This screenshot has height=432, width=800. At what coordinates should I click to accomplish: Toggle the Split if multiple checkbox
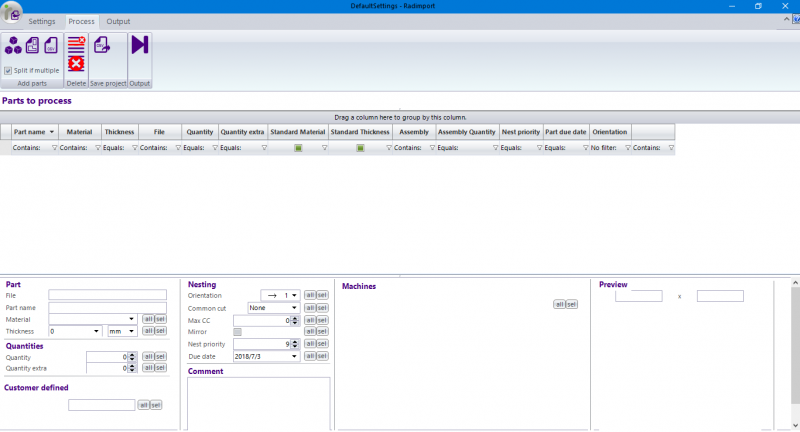click(x=8, y=71)
